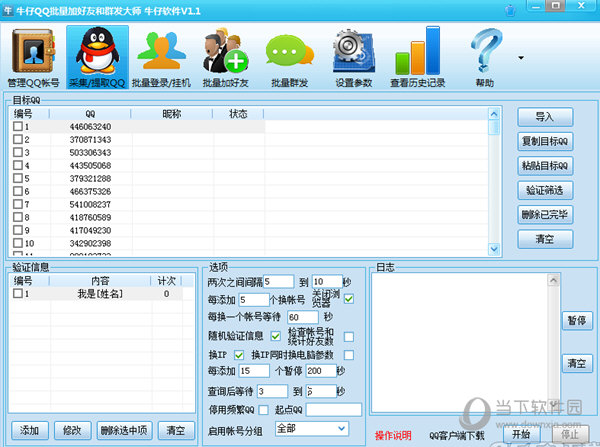Expand the toolbar overflow arrow

pyautogui.click(x=521, y=58)
